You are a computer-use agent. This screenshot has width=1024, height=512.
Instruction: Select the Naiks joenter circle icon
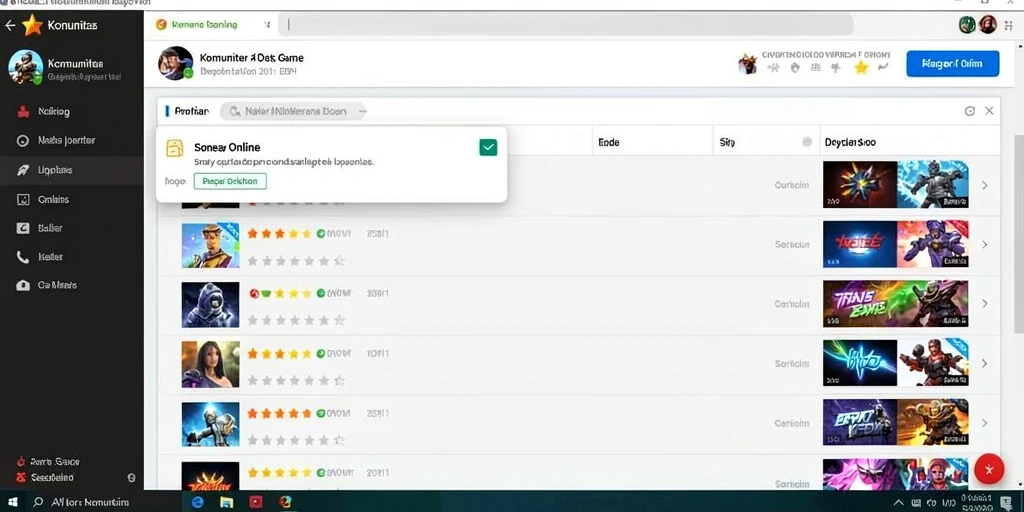click(23, 140)
